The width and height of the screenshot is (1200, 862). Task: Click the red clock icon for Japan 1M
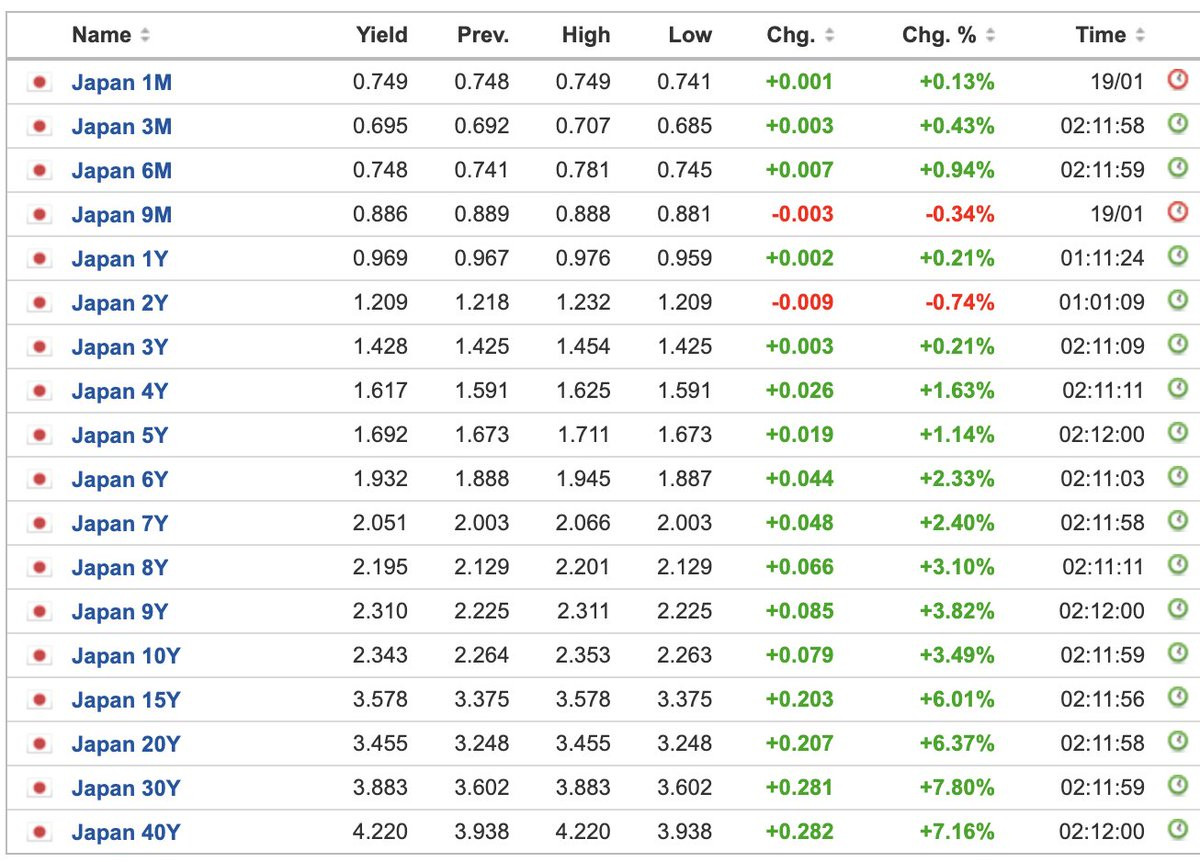1178,79
